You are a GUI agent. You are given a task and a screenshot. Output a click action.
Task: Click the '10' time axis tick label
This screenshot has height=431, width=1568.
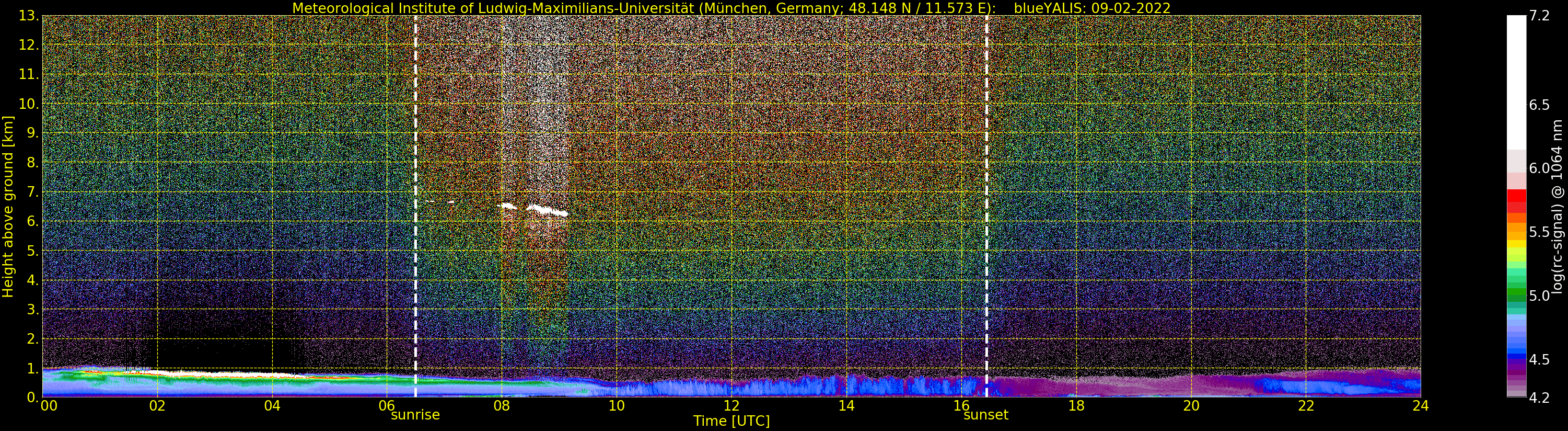pyautogui.click(x=617, y=406)
